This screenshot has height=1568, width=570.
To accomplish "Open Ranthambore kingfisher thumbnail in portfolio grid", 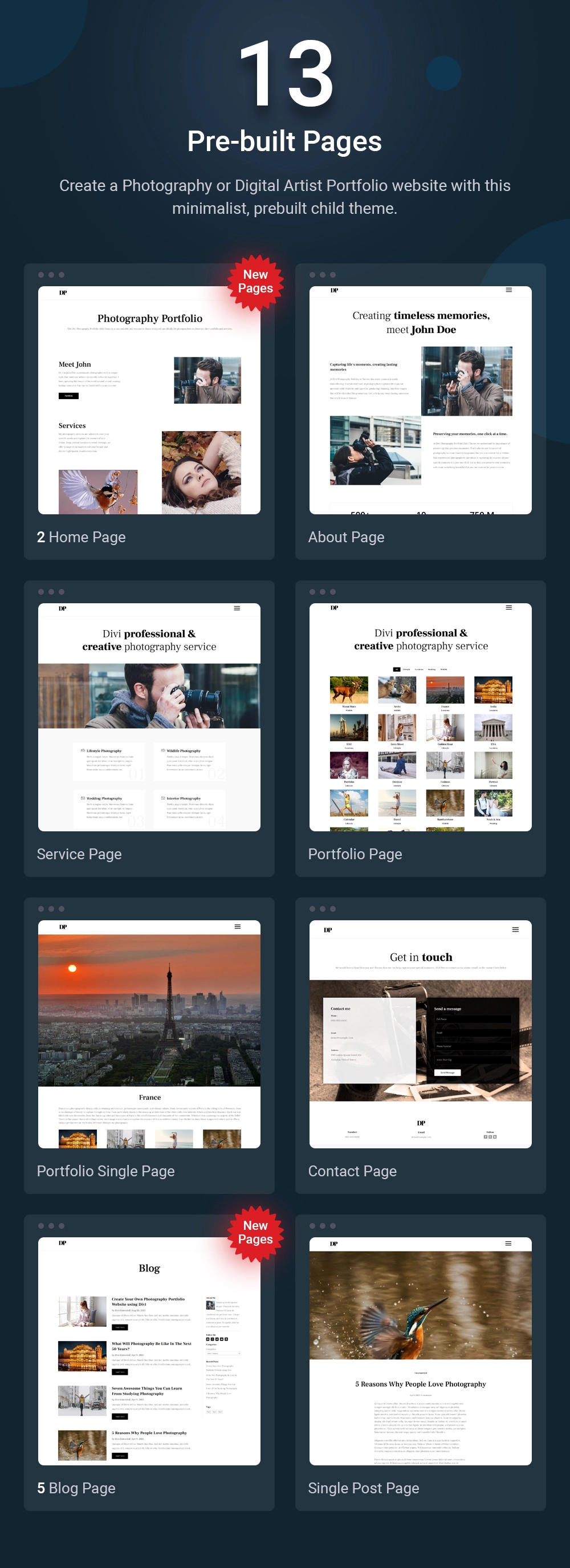I will click(x=445, y=803).
